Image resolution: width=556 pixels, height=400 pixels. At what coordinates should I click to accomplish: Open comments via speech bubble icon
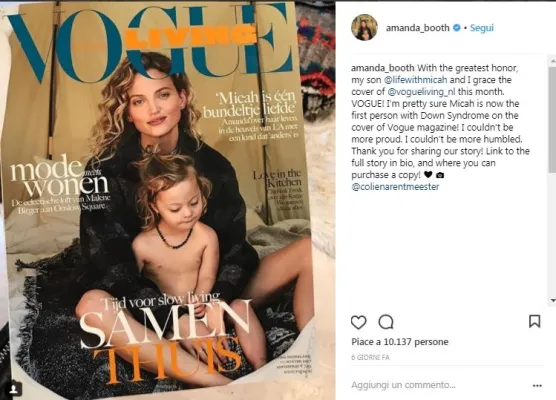click(386, 322)
